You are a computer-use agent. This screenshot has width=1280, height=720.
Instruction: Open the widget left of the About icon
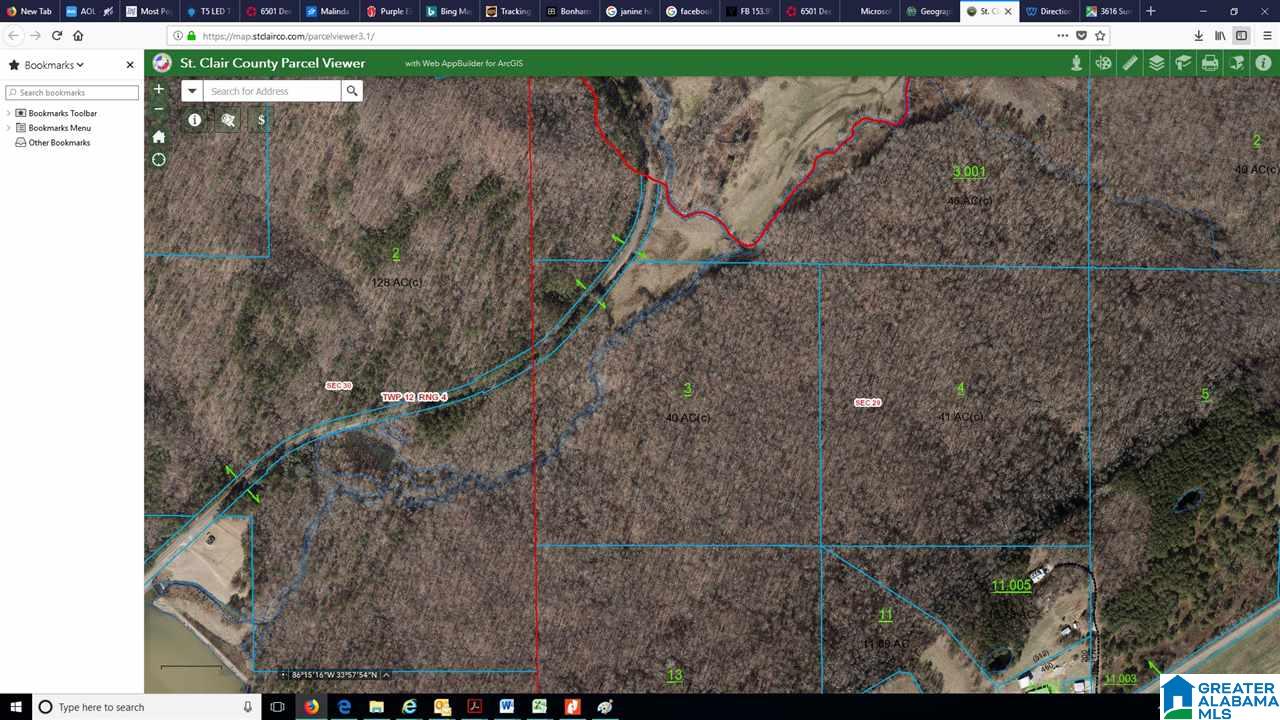(1237, 63)
